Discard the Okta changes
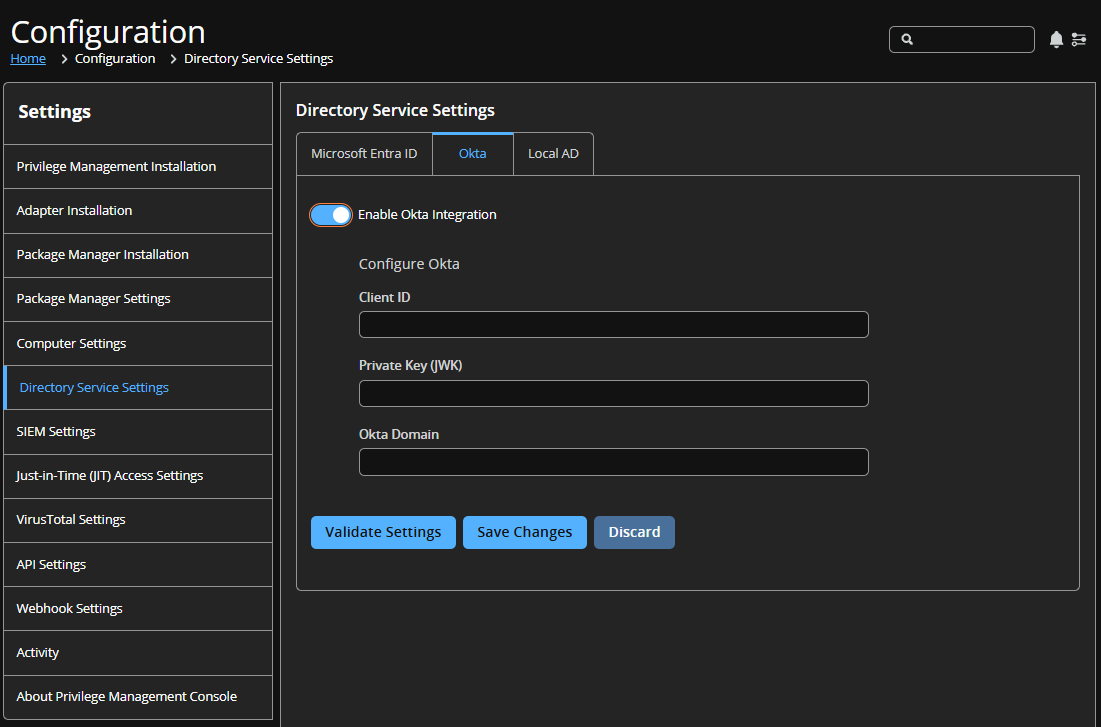This screenshot has width=1101, height=727. (634, 532)
